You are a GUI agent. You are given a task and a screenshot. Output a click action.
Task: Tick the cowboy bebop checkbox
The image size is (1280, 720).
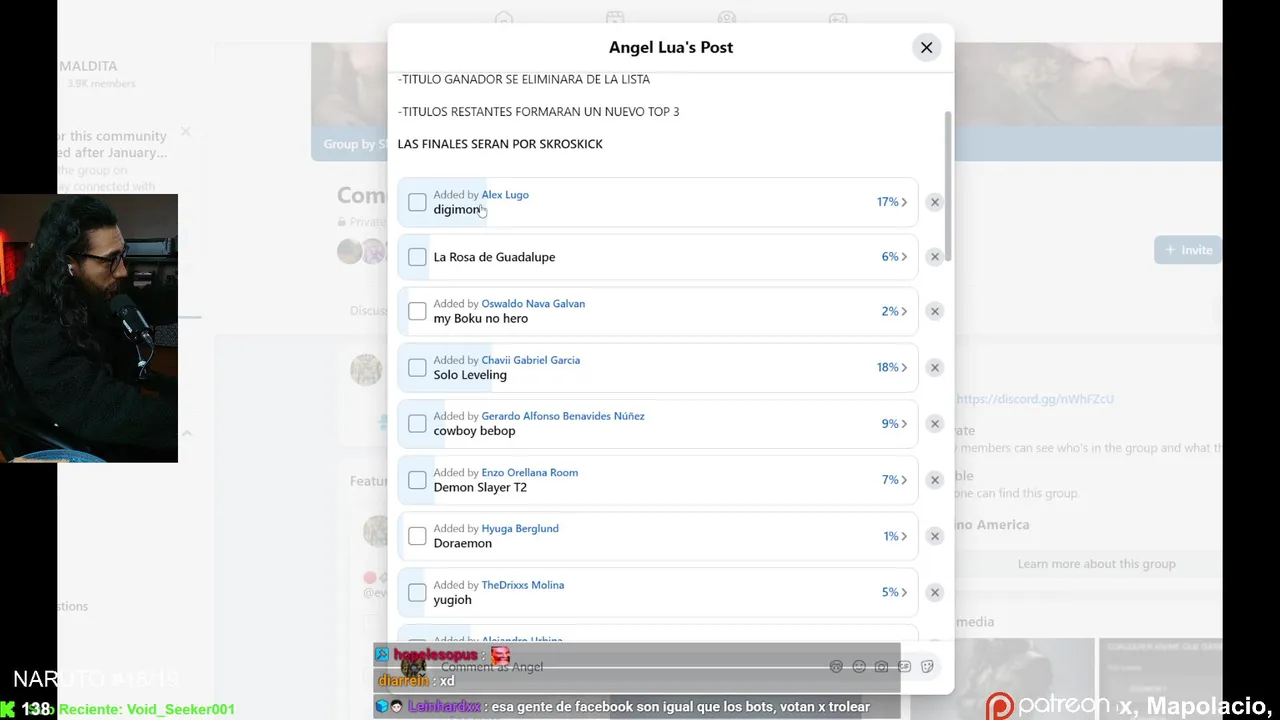tap(417, 423)
